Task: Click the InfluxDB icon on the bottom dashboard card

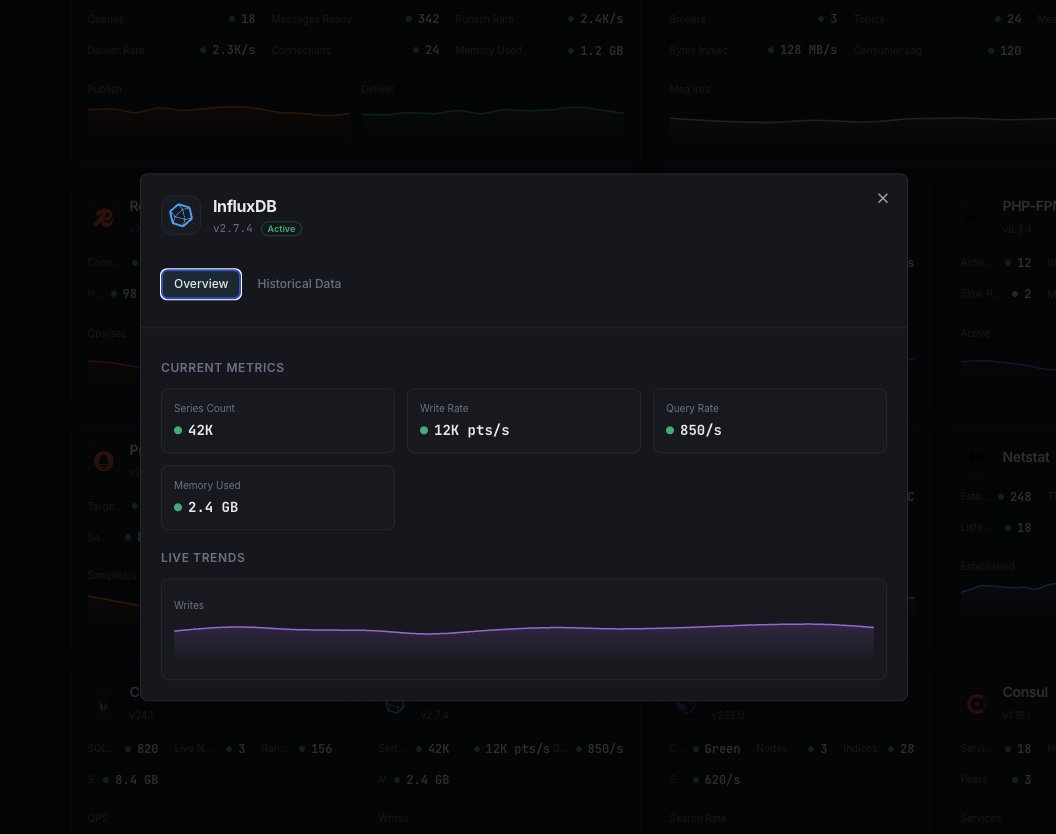Action: pos(394,703)
